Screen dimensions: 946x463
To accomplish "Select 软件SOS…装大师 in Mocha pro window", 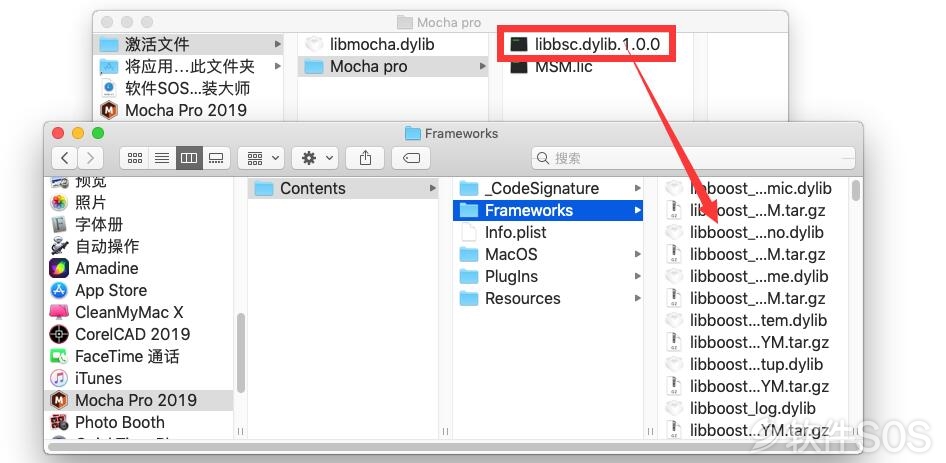I will pos(190,88).
